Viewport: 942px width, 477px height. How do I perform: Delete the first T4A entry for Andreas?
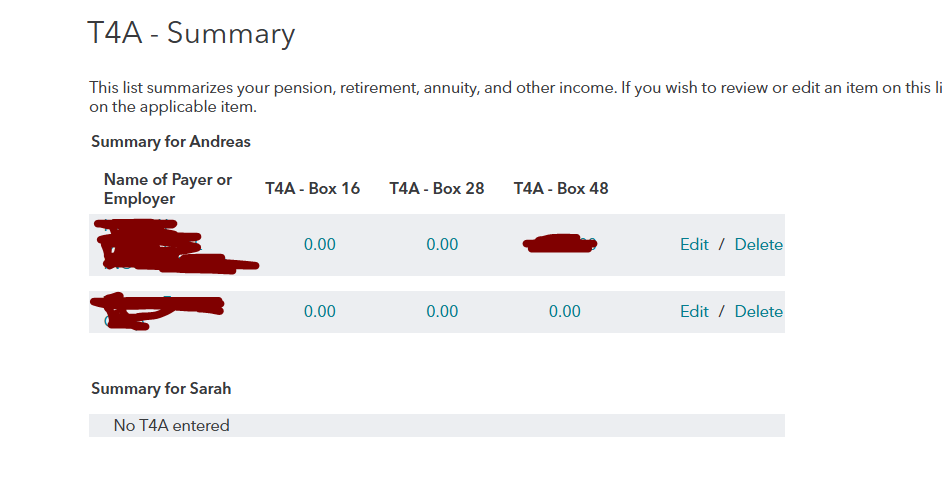click(x=759, y=245)
